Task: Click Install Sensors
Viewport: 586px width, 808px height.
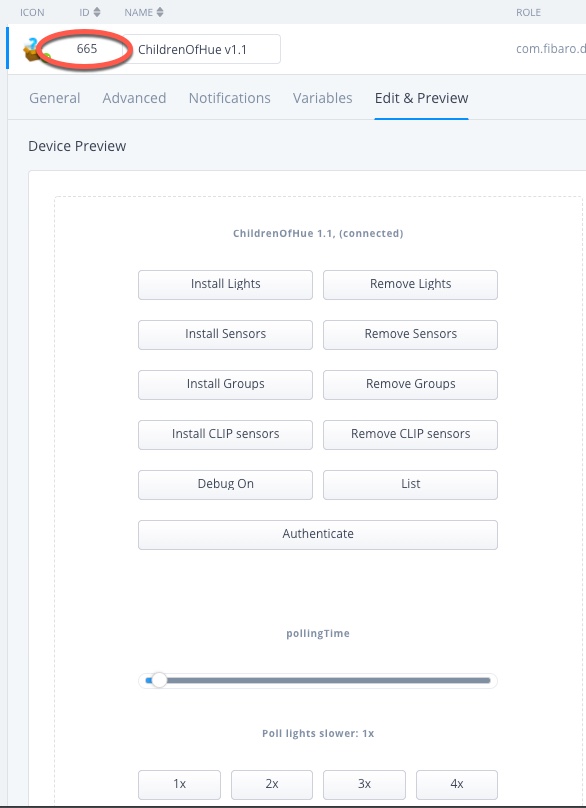Action: click(225, 334)
